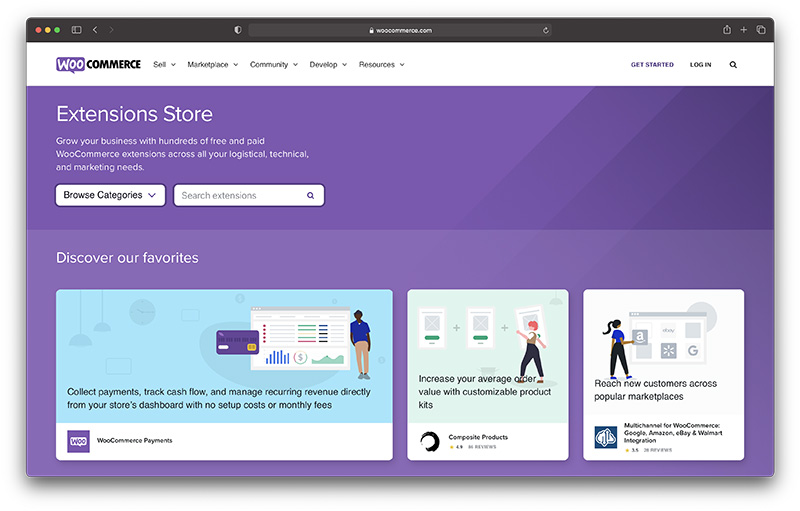800x511 pixels.
Task: Open the Marketplace dropdown menu
Action: pyautogui.click(x=212, y=65)
